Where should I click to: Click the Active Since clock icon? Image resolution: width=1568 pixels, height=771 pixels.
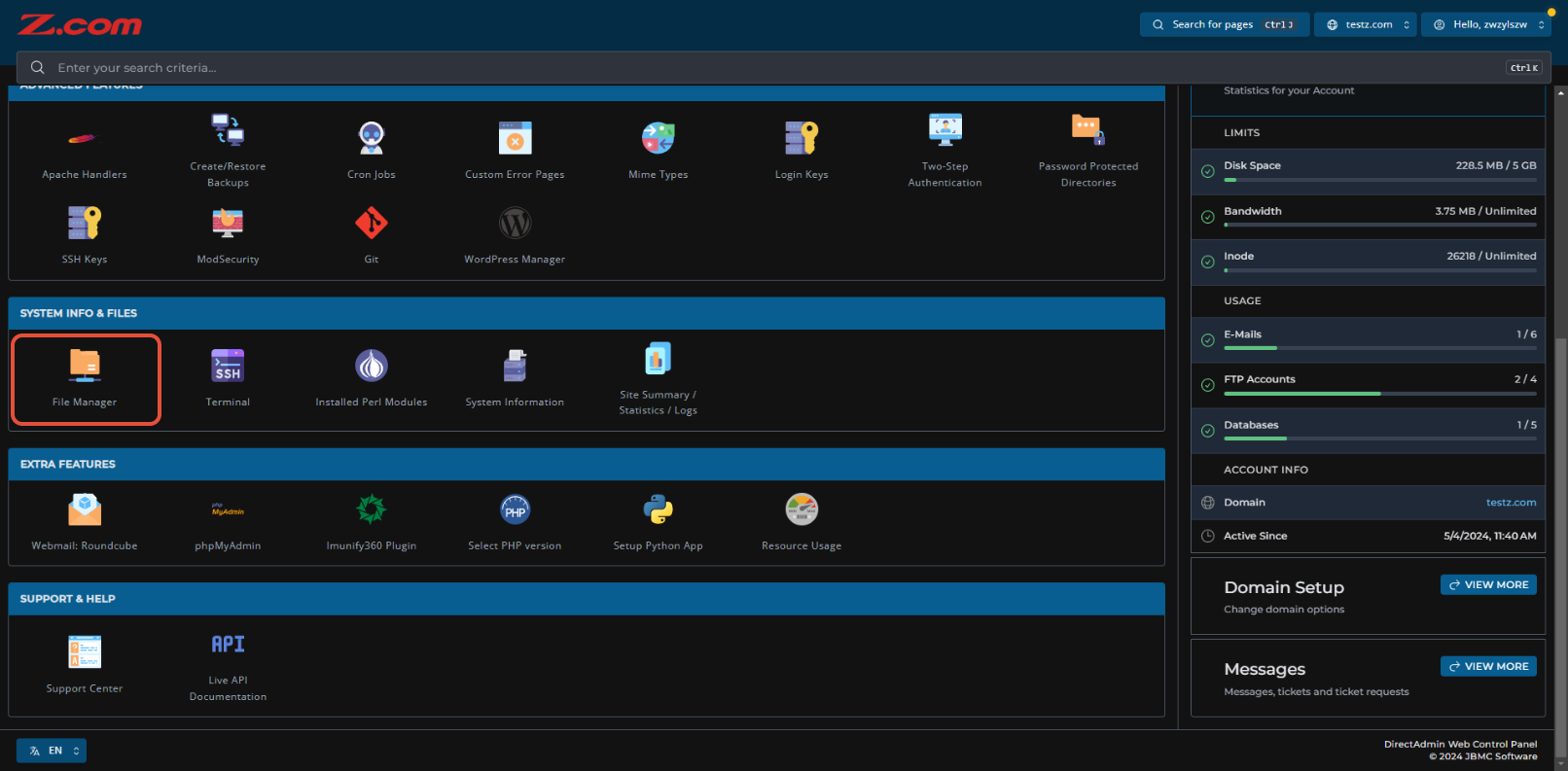1207,536
